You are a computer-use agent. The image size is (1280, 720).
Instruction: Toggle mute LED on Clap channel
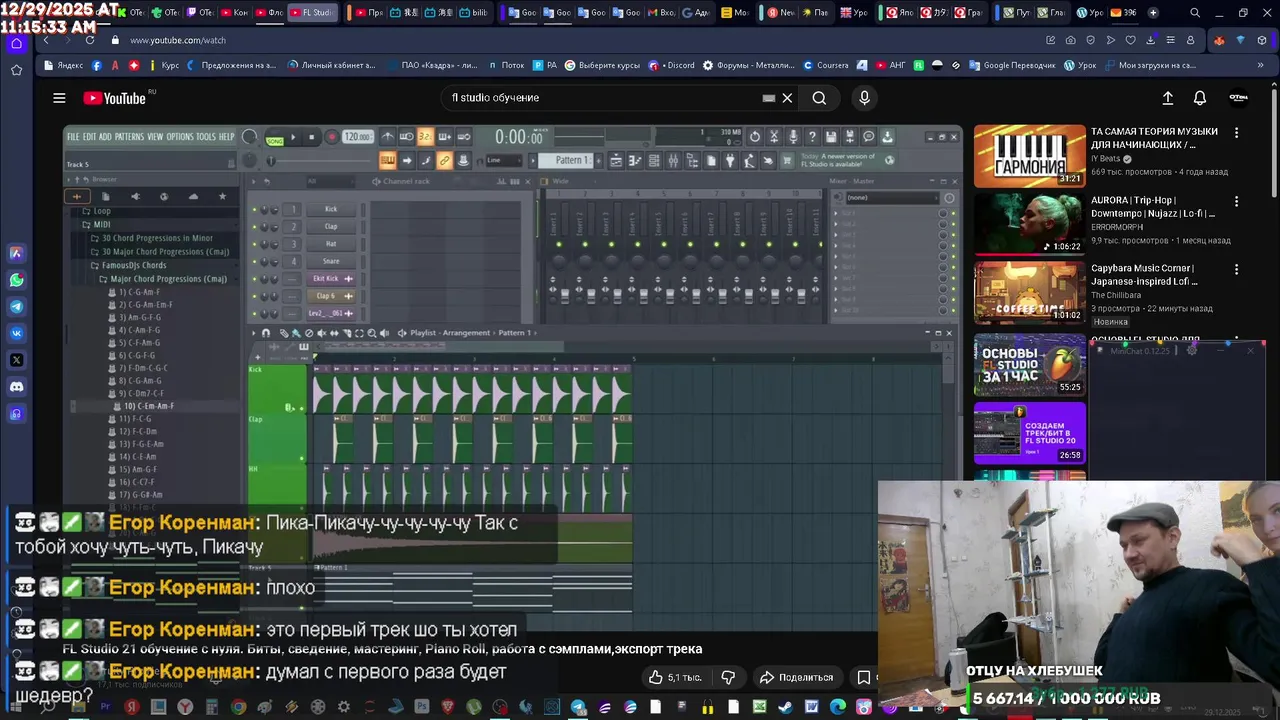254,227
